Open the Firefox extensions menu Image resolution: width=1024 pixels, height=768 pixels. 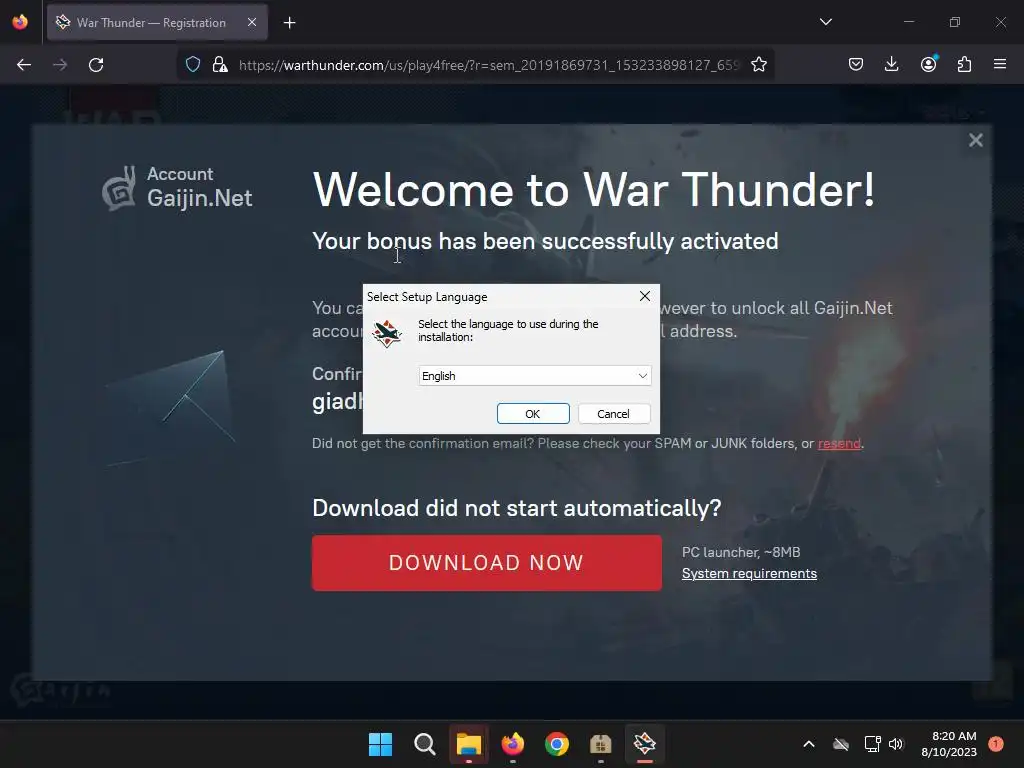(x=964, y=64)
